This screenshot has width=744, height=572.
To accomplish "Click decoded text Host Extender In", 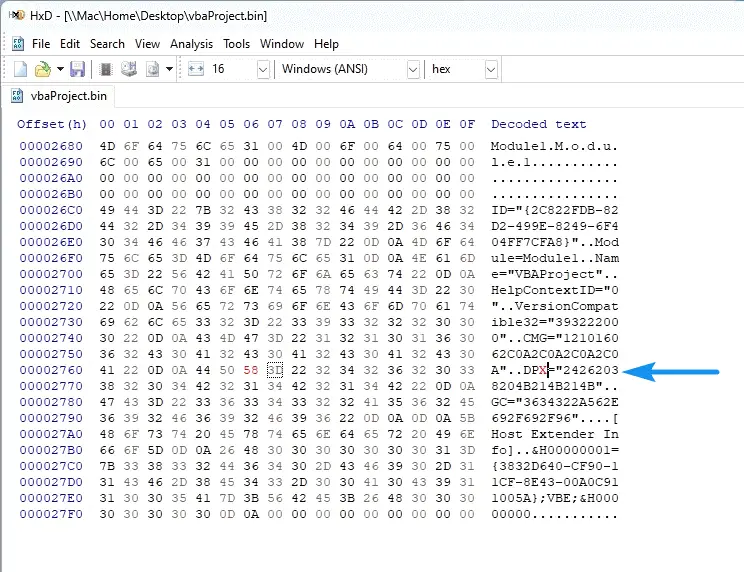I will click(x=555, y=434).
